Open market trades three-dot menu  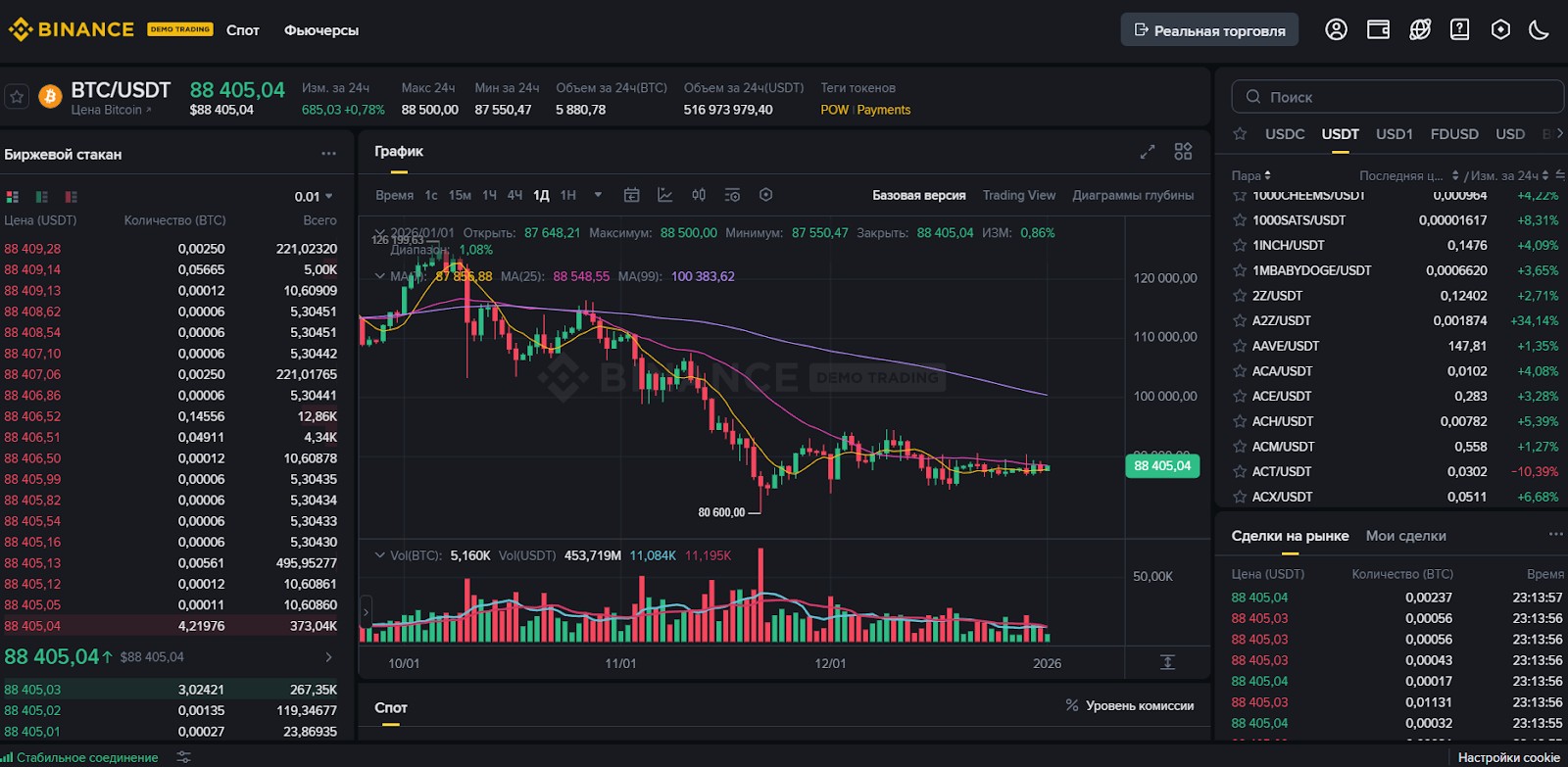tap(1555, 534)
